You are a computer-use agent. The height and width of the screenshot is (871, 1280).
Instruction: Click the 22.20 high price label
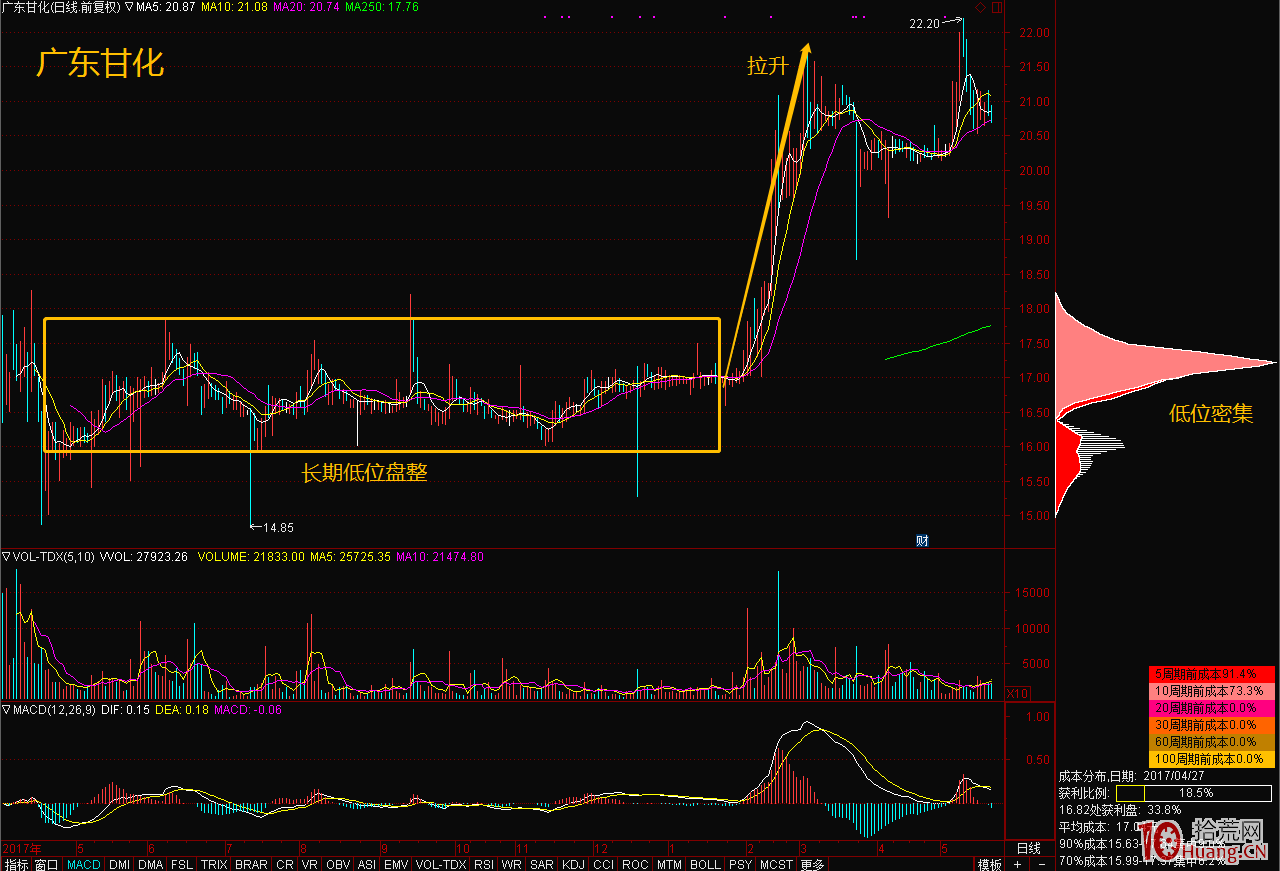point(925,23)
